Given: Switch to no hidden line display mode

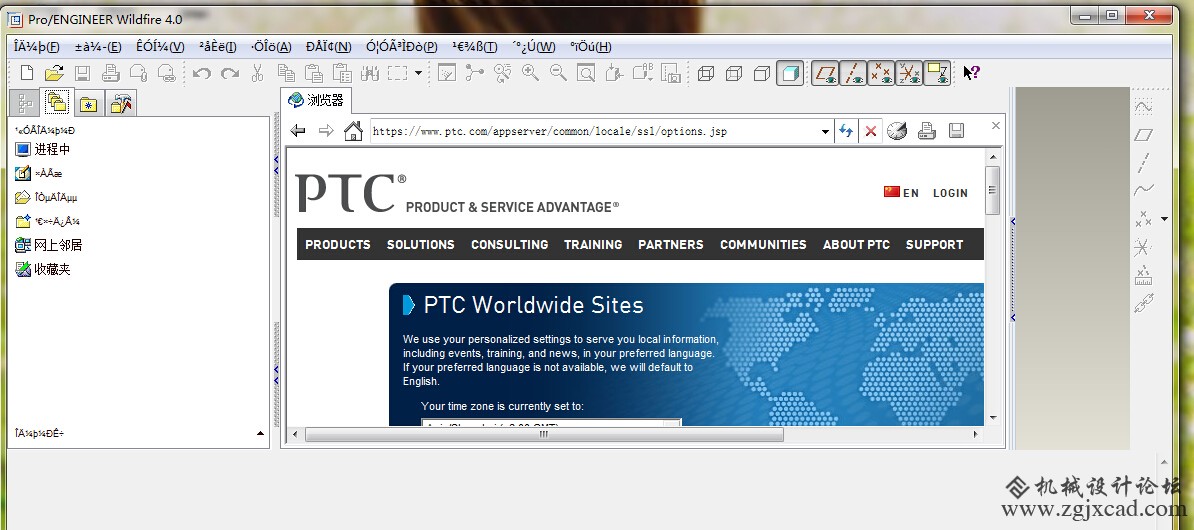Looking at the screenshot, I should (761, 73).
